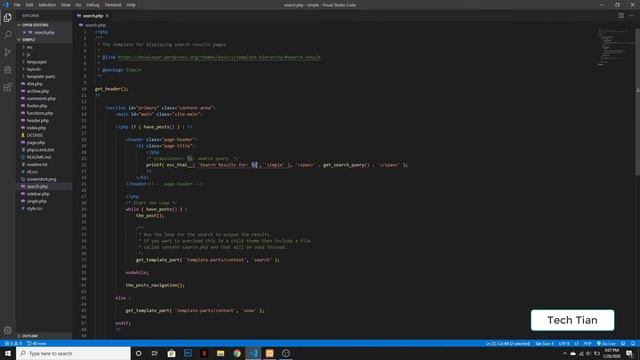The image size is (640, 360).
Task: Close search.php in Open Editors list
Action: pyautogui.click(x=24, y=32)
